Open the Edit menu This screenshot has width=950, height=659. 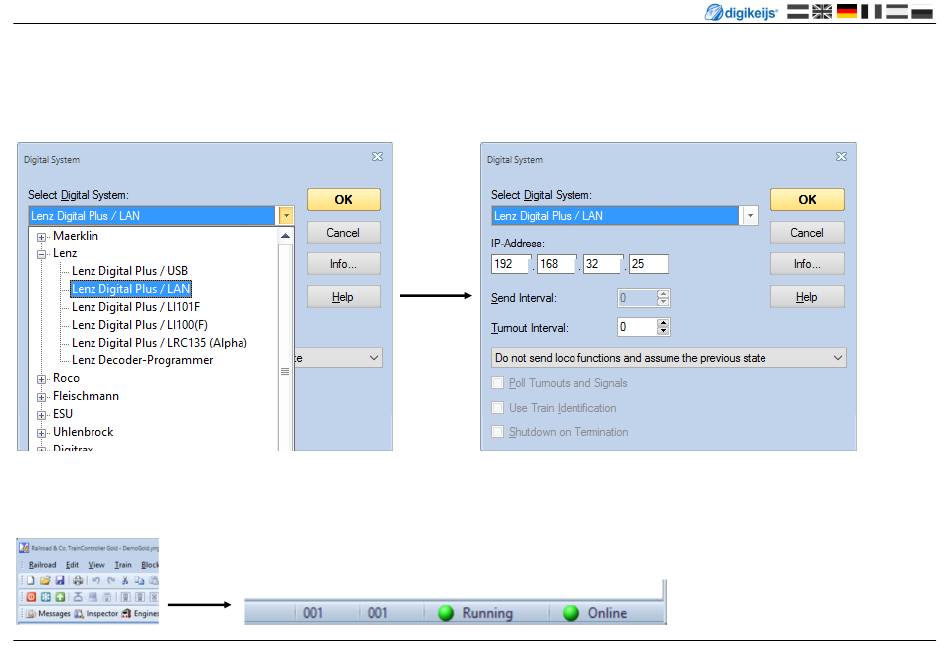click(x=72, y=565)
